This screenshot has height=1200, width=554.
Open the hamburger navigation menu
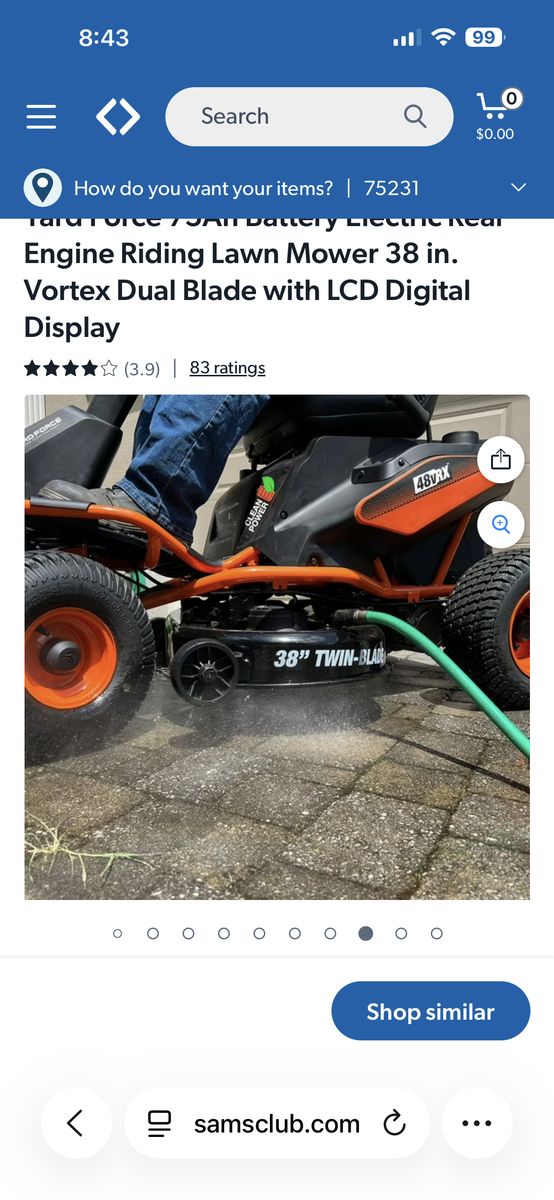point(41,117)
